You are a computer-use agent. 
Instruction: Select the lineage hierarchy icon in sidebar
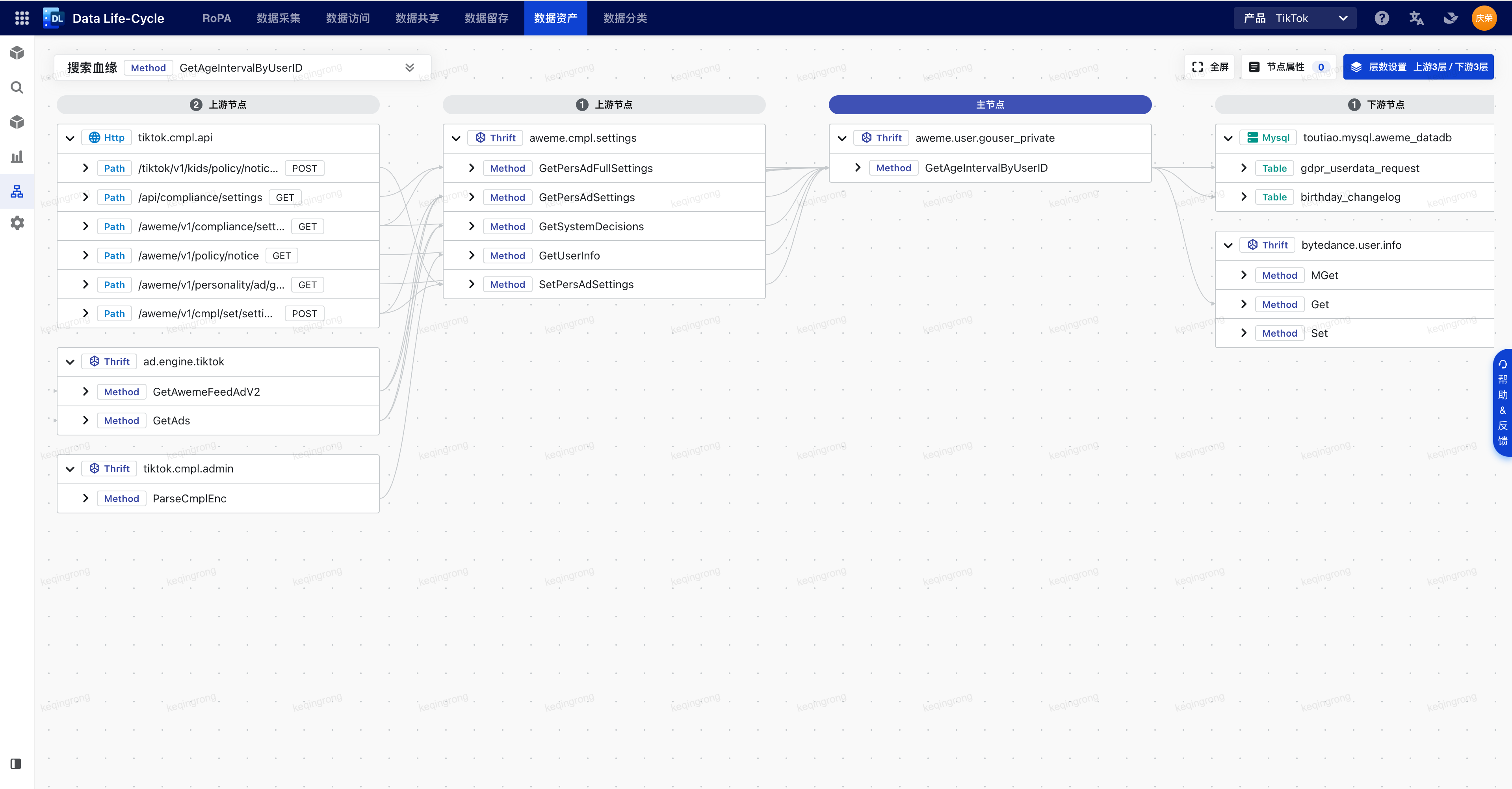pyautogui.click(x=17, y=191)
